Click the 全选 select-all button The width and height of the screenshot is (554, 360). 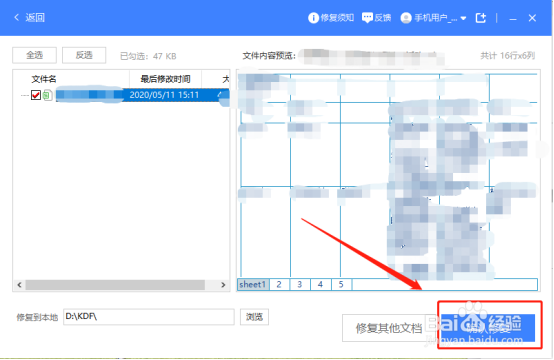[34, 55]
